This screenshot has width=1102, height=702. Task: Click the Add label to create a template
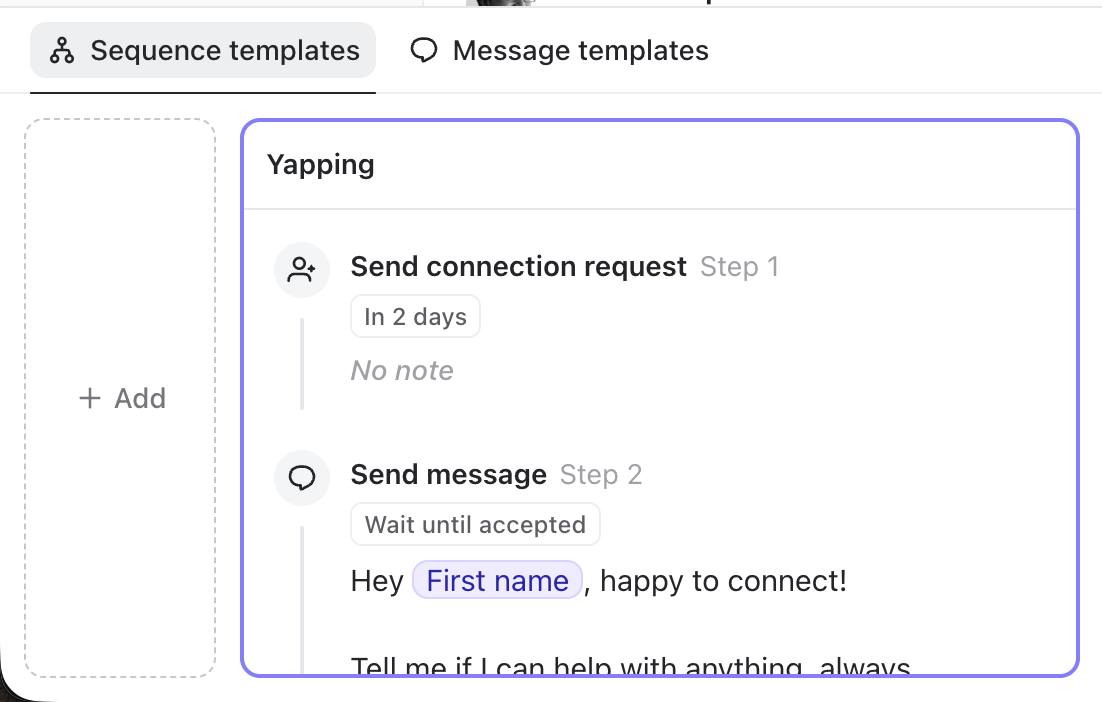pyautogui.click(x=141, y=398)
